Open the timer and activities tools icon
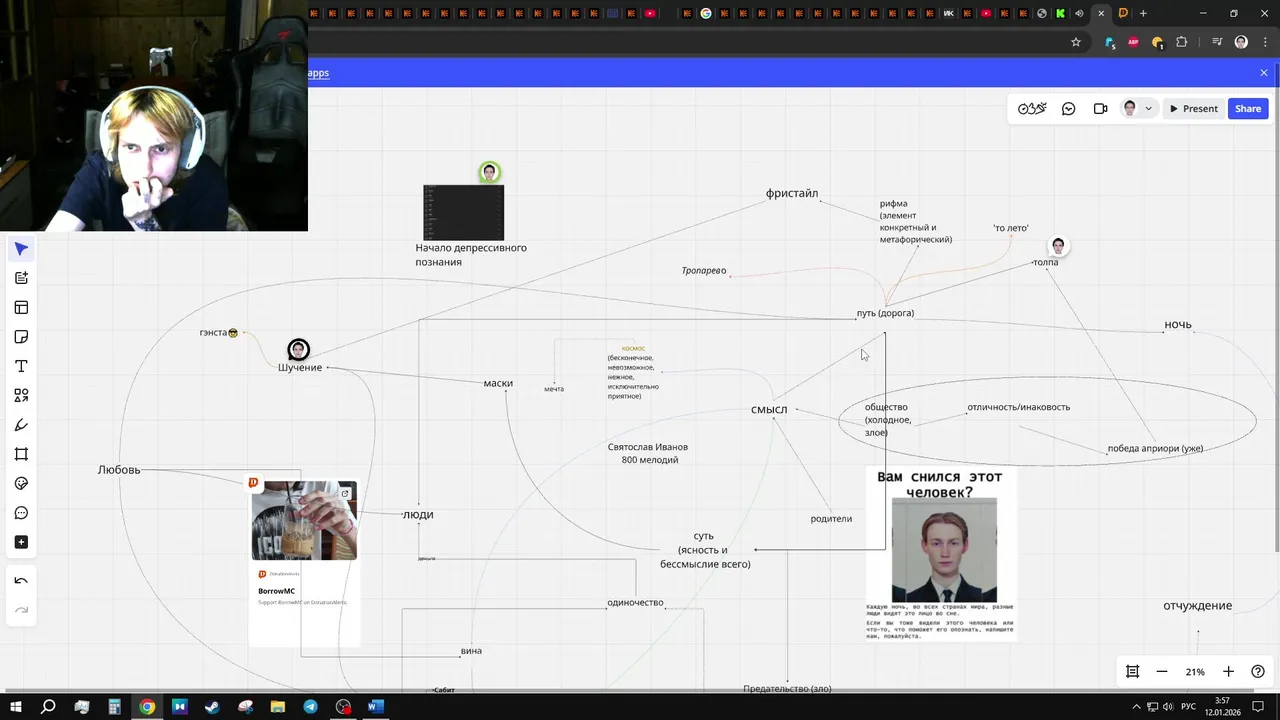This screenshot has width=1280, height=720. pos(1032,109)
